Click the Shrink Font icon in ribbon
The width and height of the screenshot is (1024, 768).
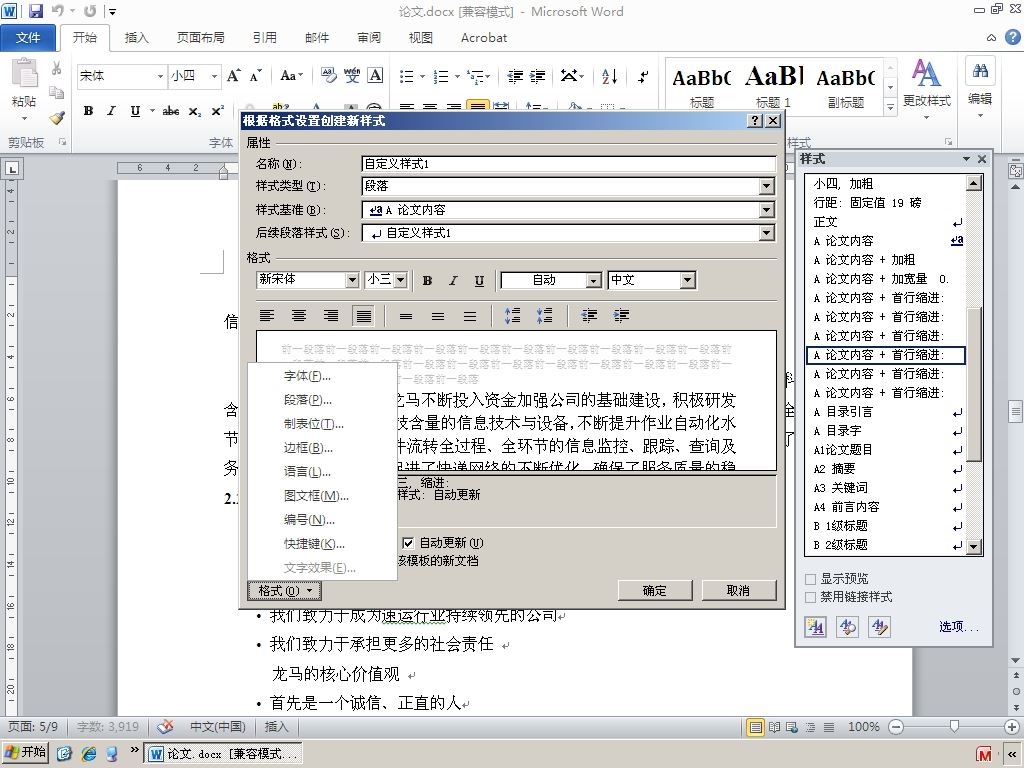point(255,76)
